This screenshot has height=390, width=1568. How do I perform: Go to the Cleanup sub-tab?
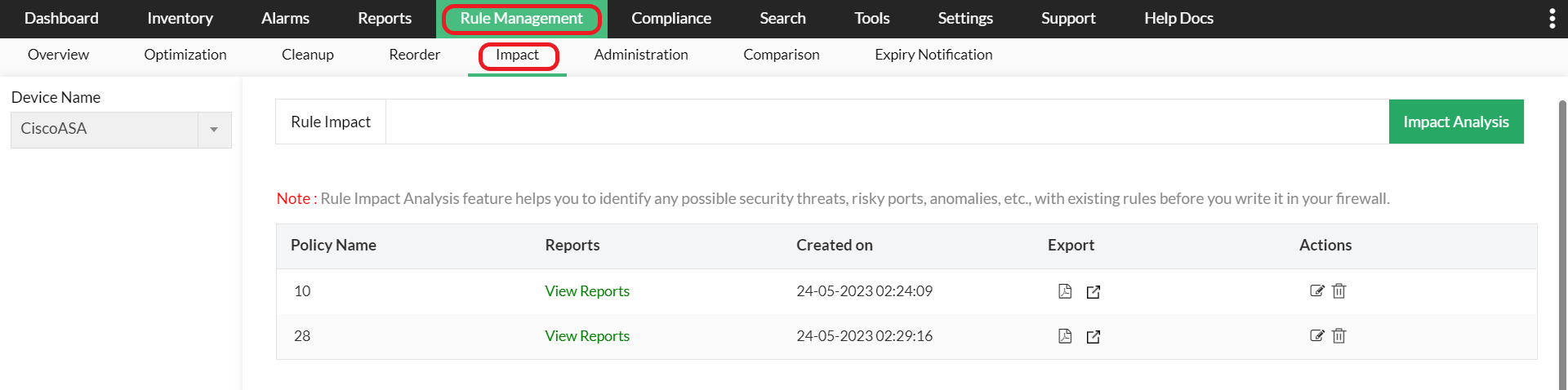tap(308, 55)
